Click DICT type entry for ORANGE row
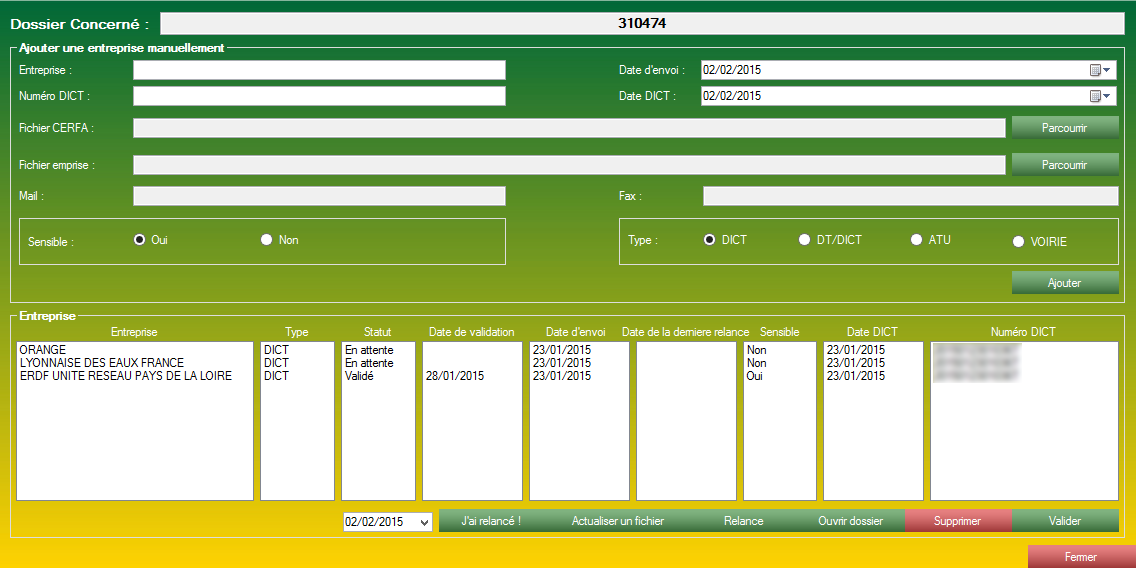 pos(276,350)
